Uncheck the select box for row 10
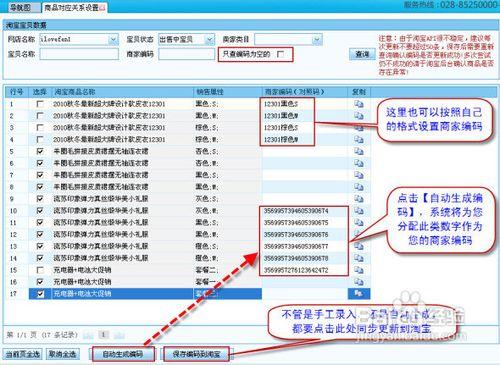Viewport: 500px width, 365px height. [x=40, y=211]
